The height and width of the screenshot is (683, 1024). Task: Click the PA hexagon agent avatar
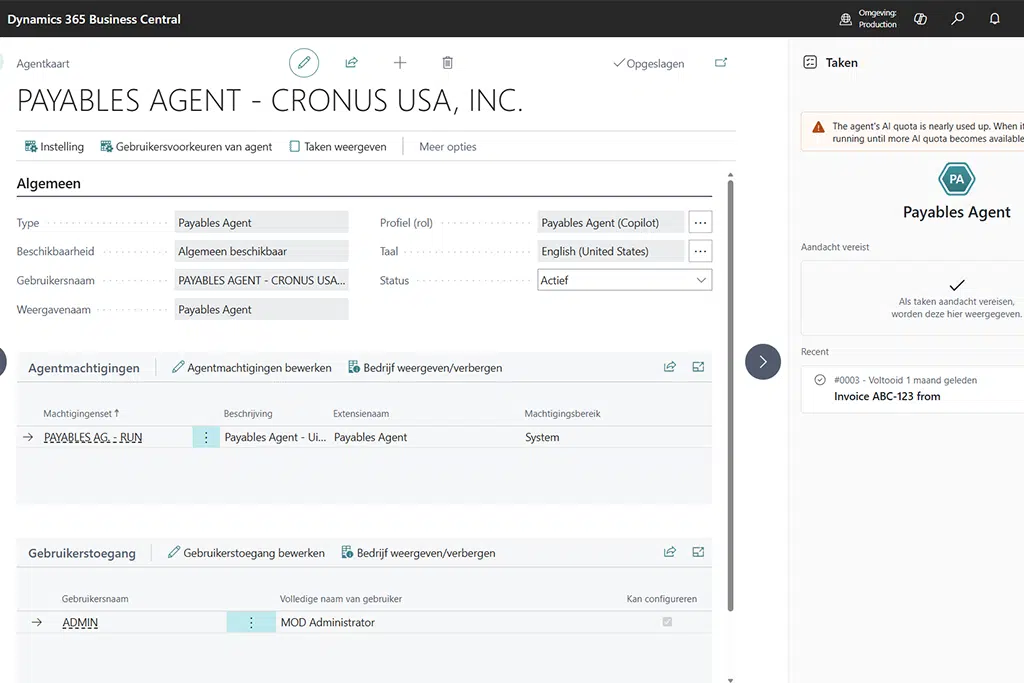tap(956, 179)
